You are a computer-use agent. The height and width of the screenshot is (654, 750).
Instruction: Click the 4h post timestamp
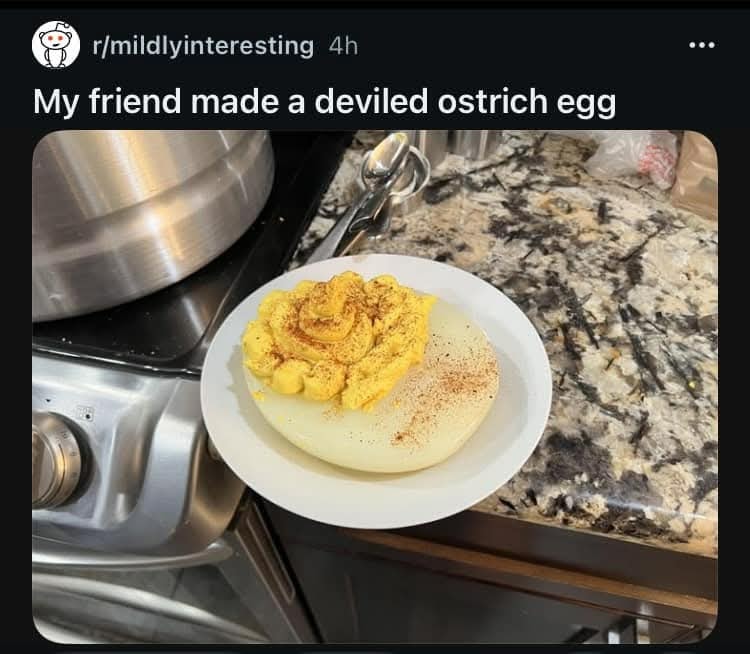tap(343, 46)
